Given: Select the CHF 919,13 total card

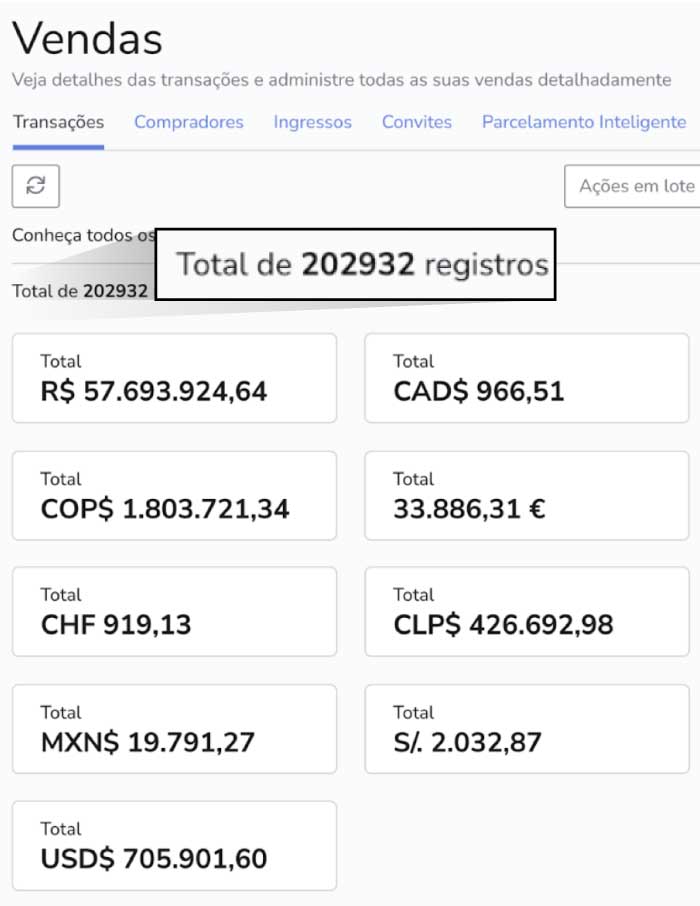Looking at the screenshot, I should [x=174, y=612].
